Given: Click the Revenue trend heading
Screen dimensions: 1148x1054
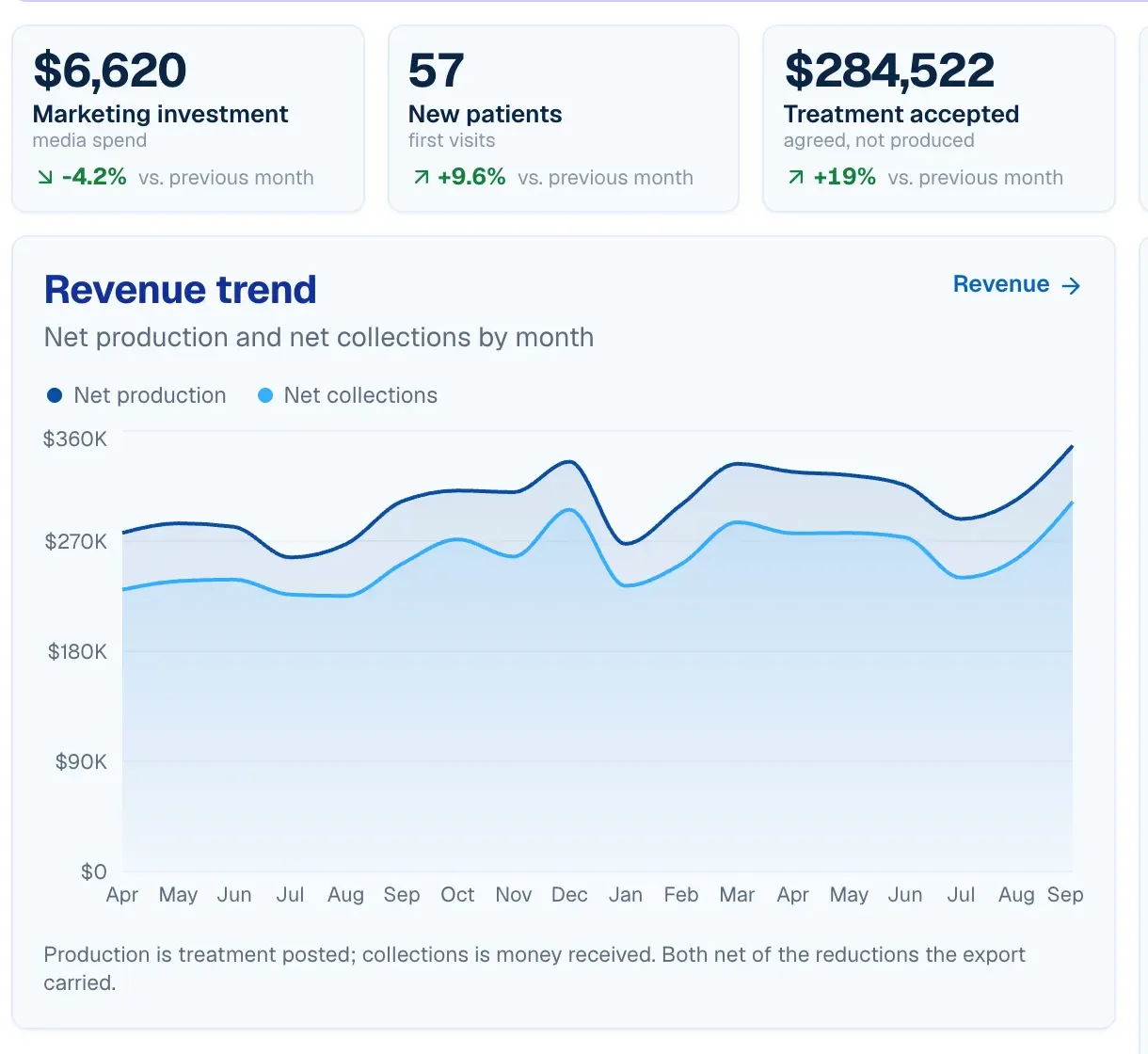Looking at the screenshot, I should (180, 290).
